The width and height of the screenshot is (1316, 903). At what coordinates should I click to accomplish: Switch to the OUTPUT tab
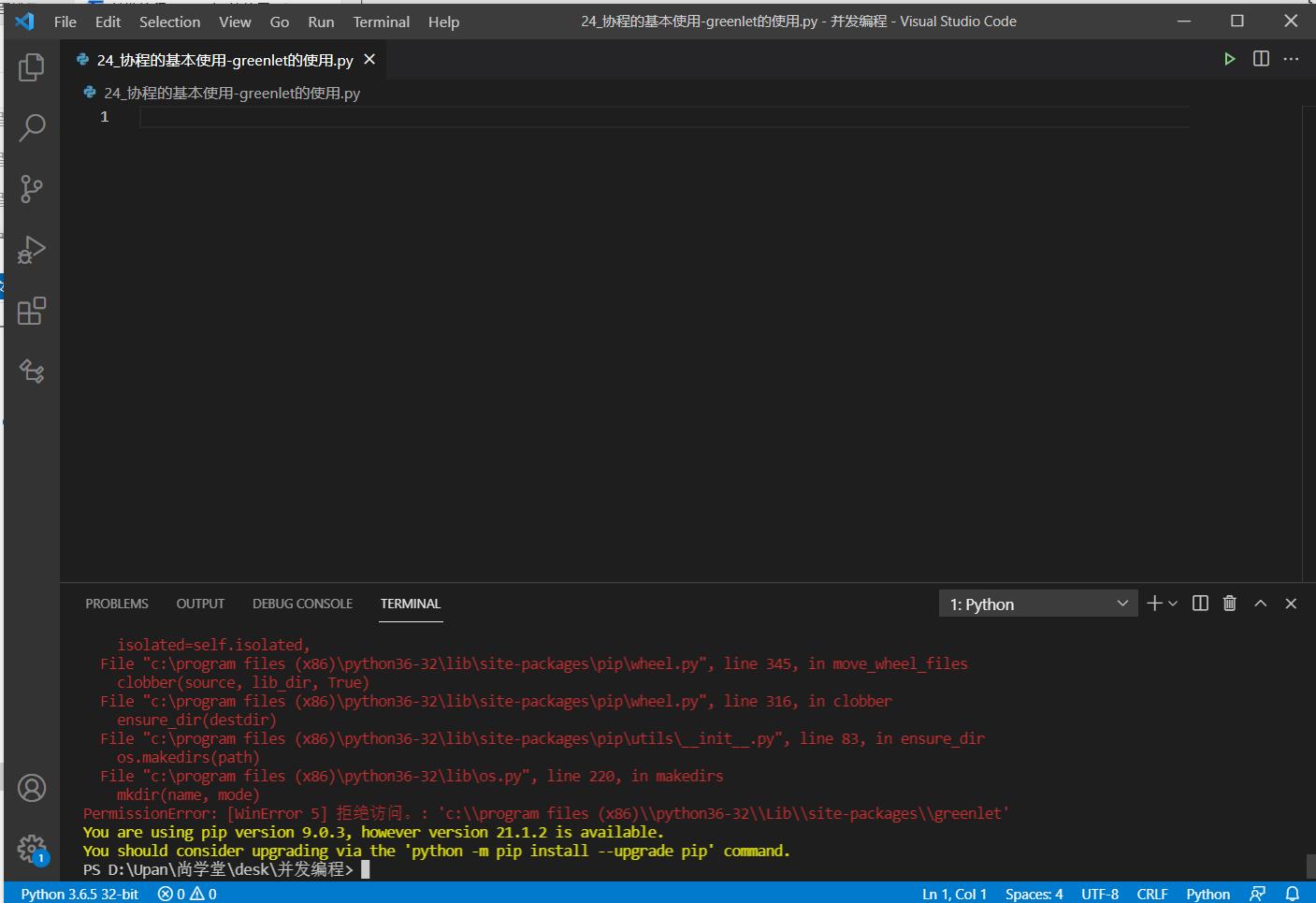200,604
